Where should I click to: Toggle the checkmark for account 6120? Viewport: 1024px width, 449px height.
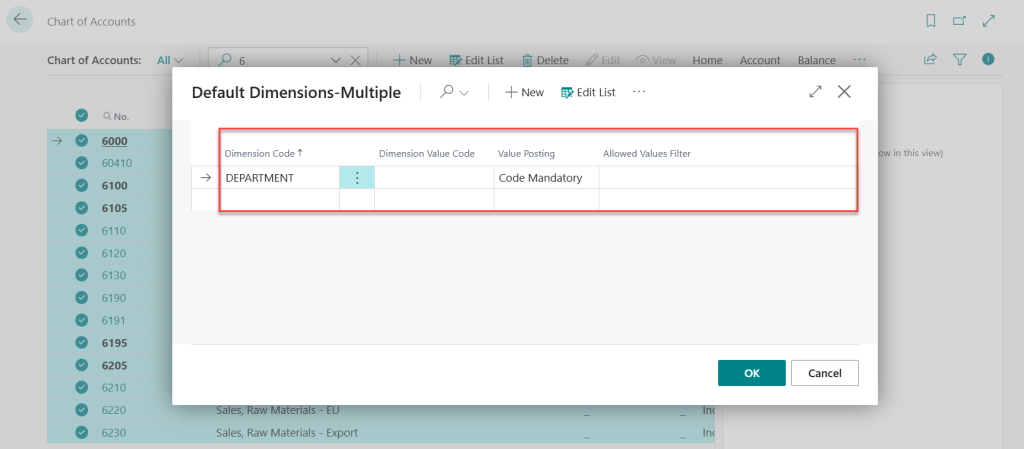(x=81, y=253)
